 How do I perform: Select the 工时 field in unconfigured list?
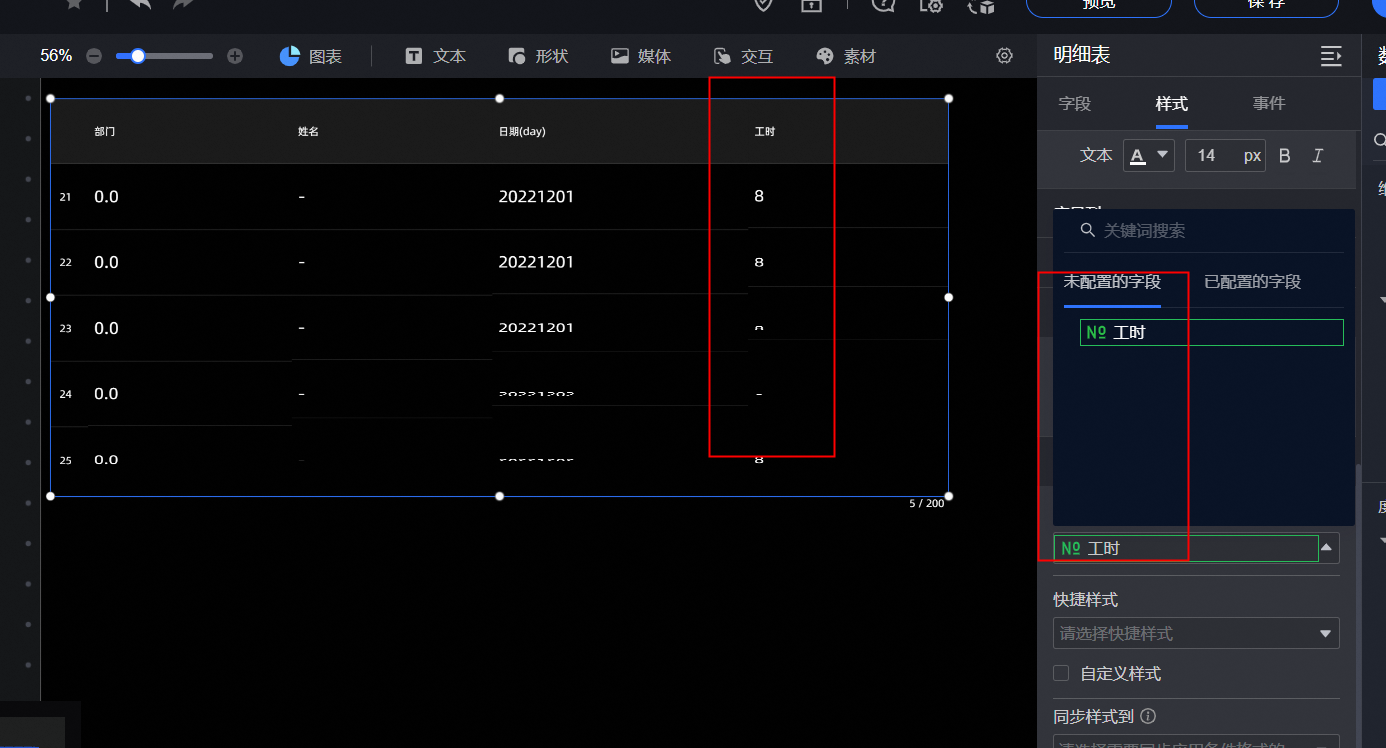click(1210, 332)
